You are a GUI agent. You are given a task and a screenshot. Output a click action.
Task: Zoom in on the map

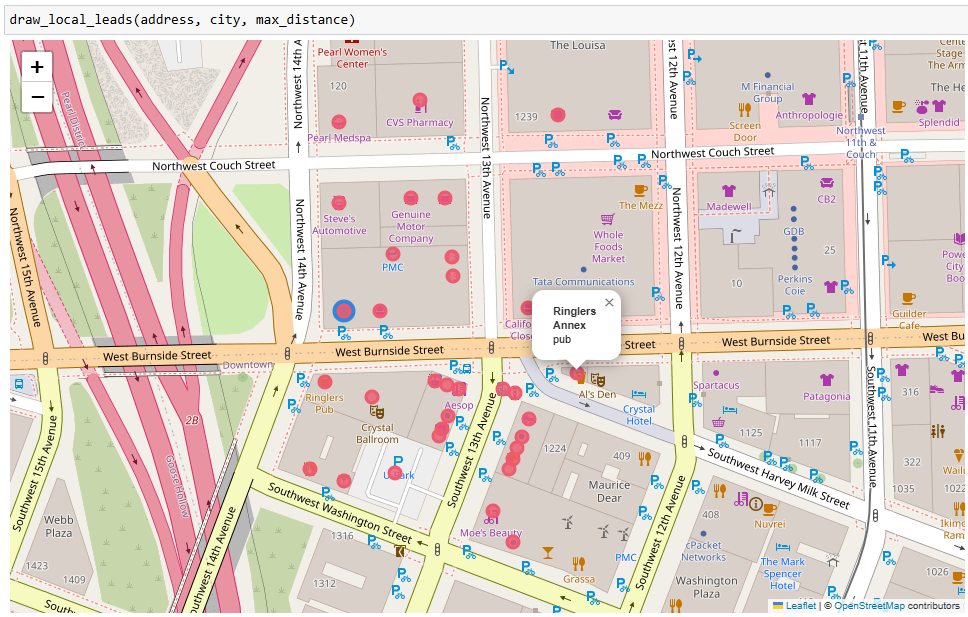pyautogui.click(x=37, y=67)
